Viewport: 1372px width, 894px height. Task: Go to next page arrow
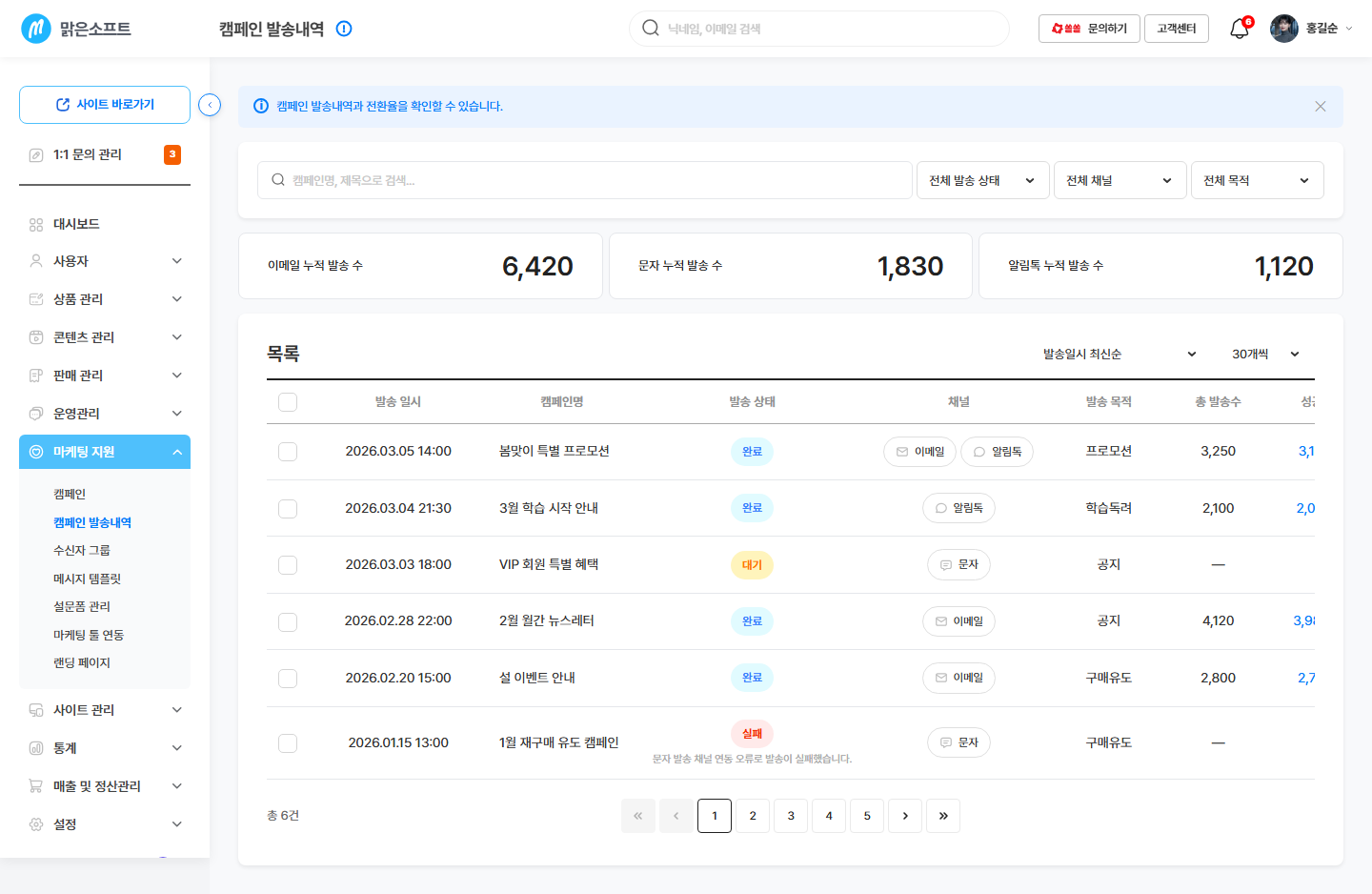(905, 816)
